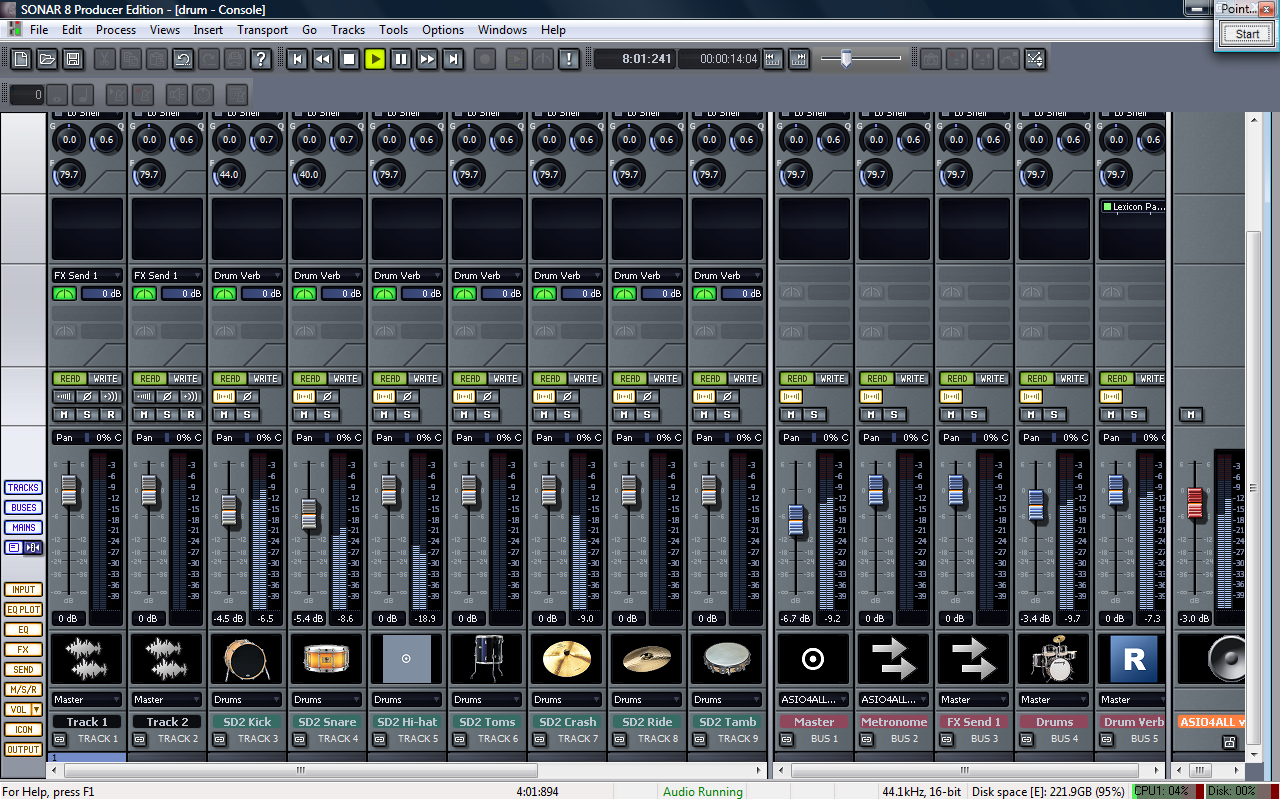Mute the SD2 Kick track
Viewport: 1280px width, 800px height.
coord(225,414)
